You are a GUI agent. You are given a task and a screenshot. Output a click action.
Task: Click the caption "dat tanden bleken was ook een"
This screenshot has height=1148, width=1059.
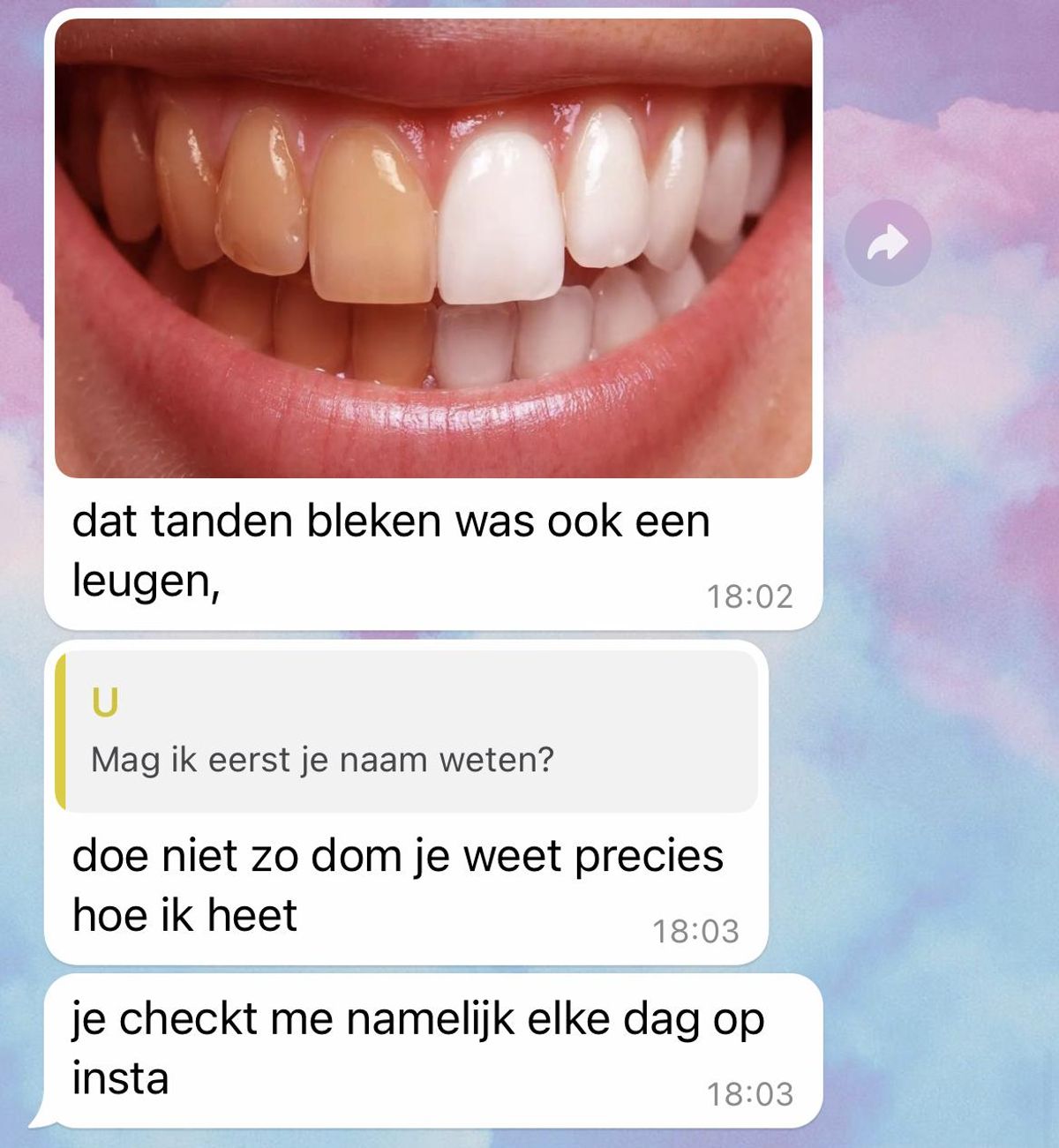coord(391,521)
